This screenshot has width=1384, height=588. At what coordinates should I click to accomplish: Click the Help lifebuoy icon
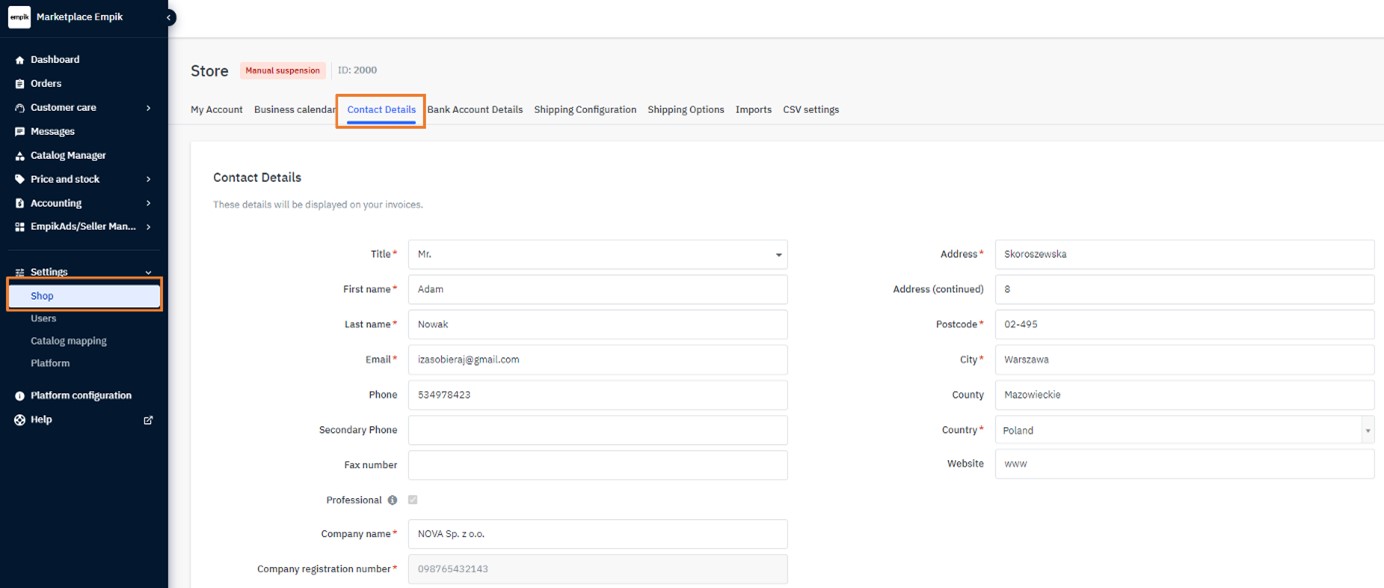20,420
